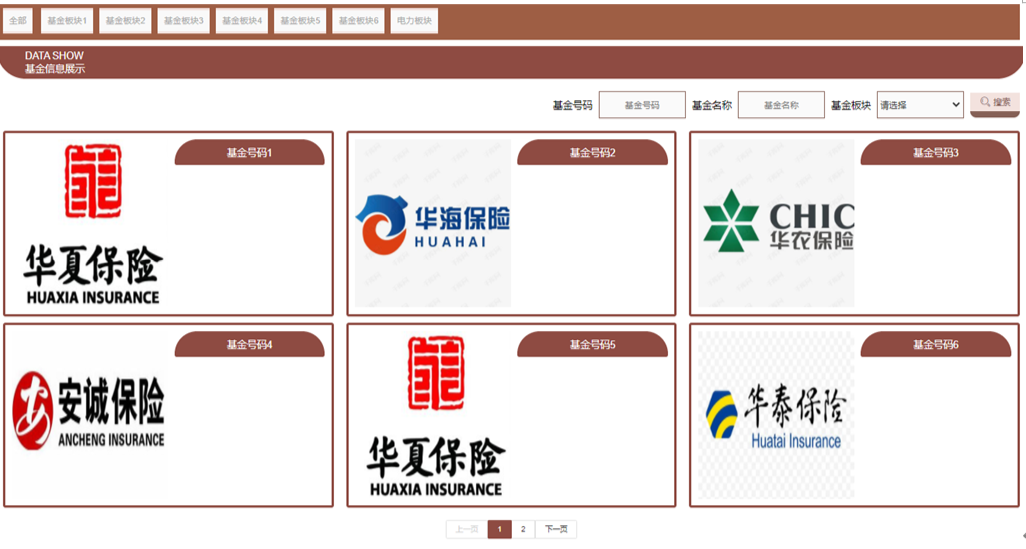Screen dimensions: 1026x549
Task: Open the CHIC 华农保险 logo thumbnail
Action: click(x=776, y=224)
